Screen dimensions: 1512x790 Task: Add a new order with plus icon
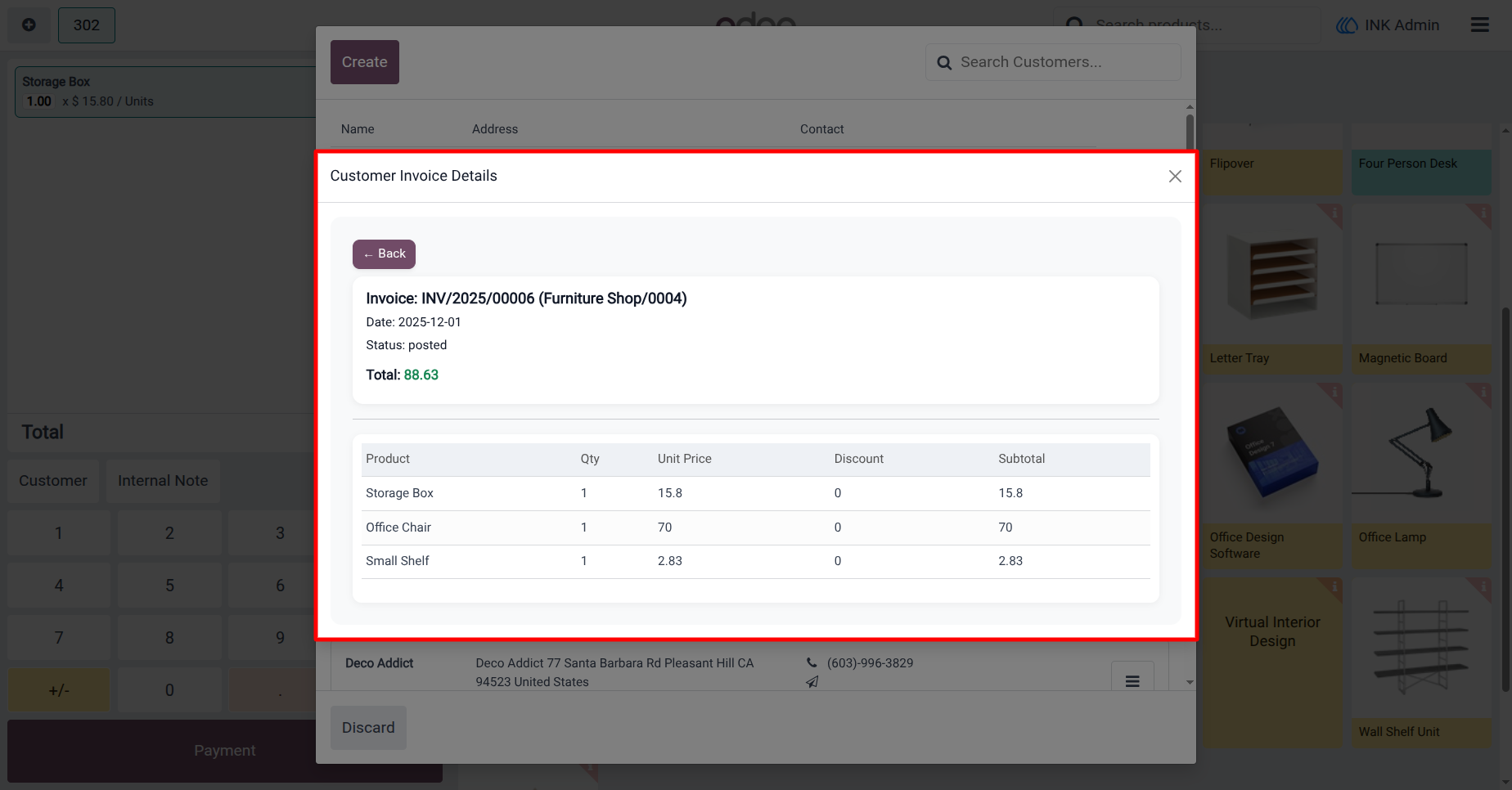(29, 25)
